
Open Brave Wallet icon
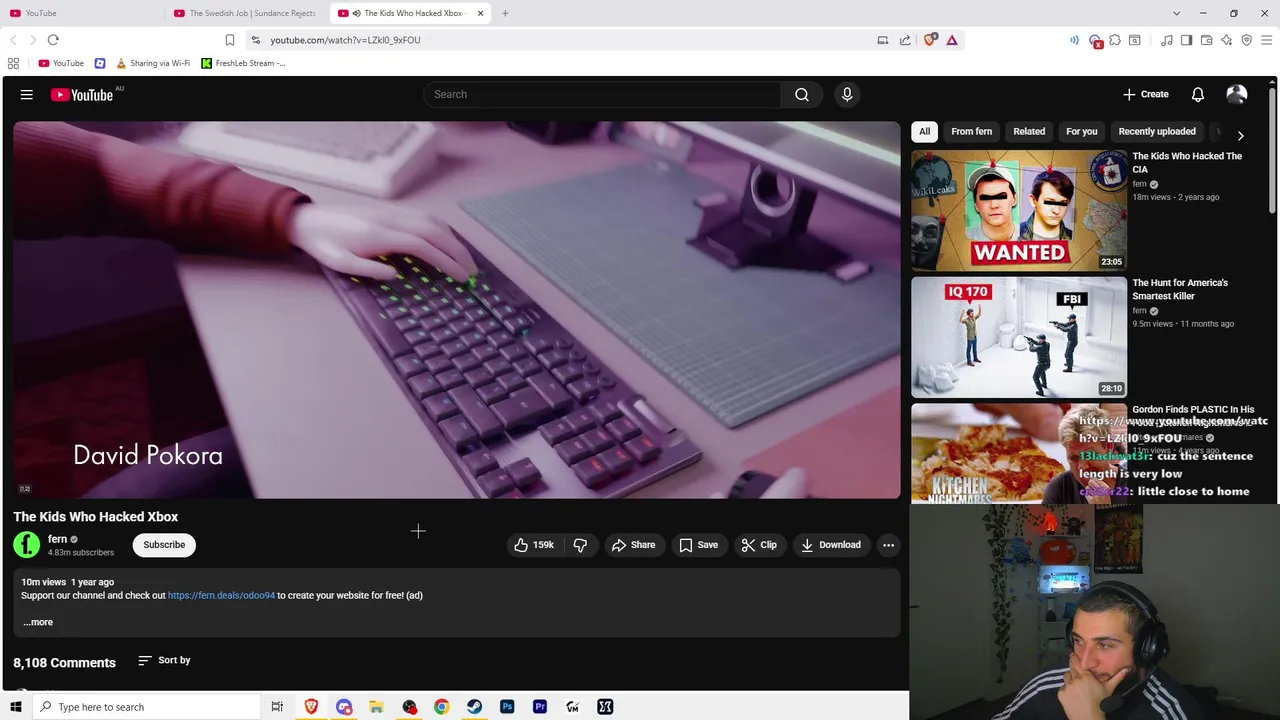(x=1207, y=40)
